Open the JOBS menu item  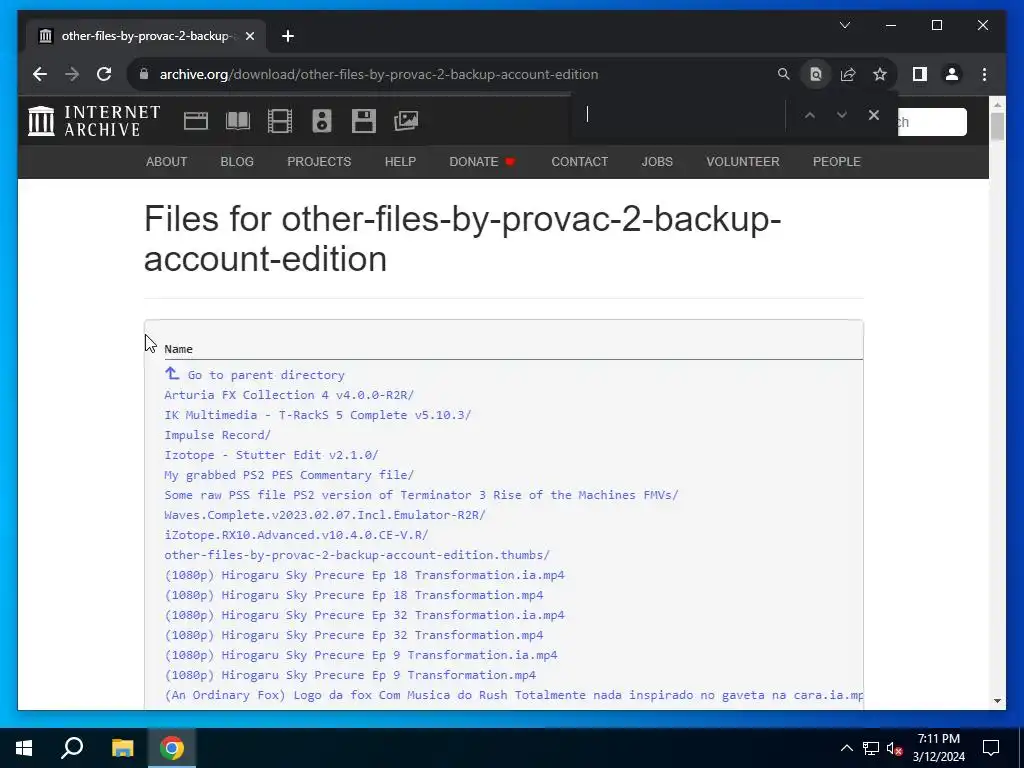click(657, 162)
